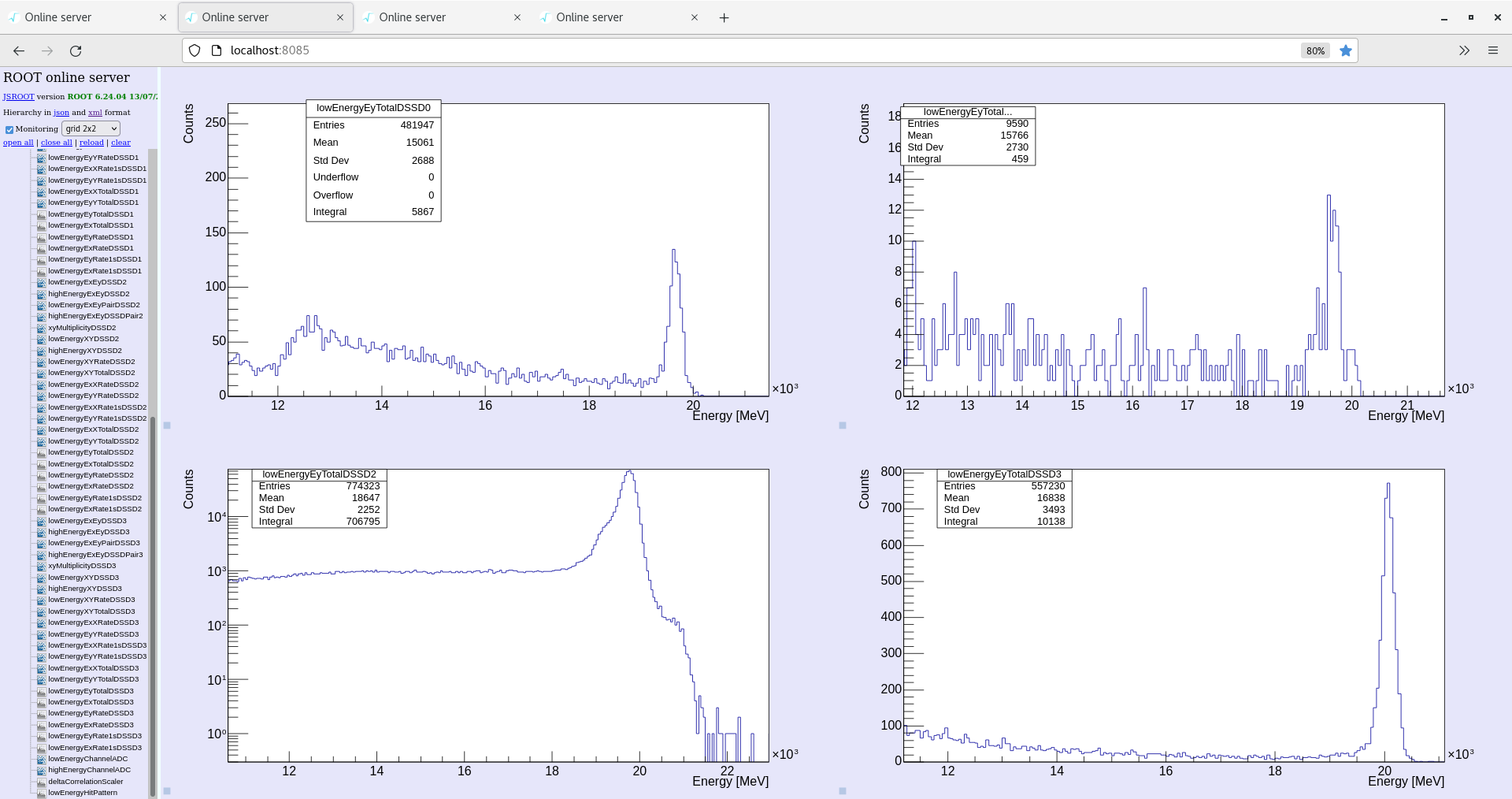
Task: Reload the page using browser refresh icon
Action: pyautogui.click(x=76, y=50)
